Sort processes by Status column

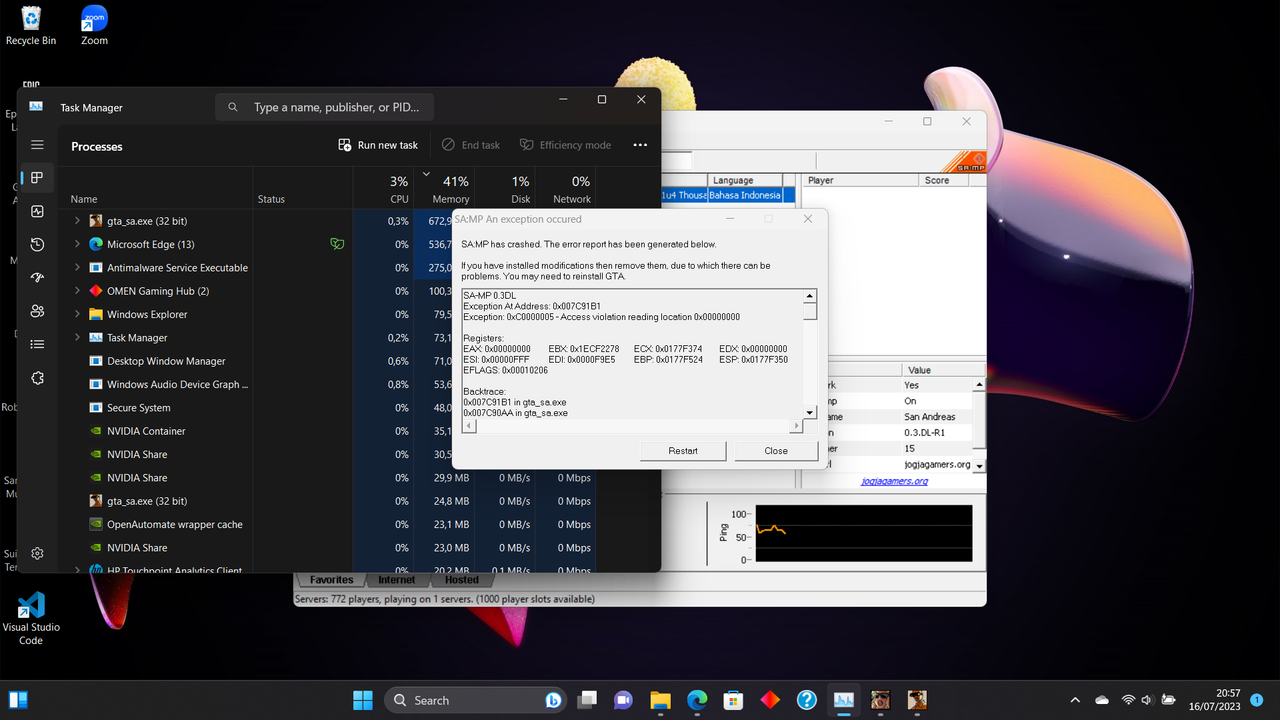[271, 199]
